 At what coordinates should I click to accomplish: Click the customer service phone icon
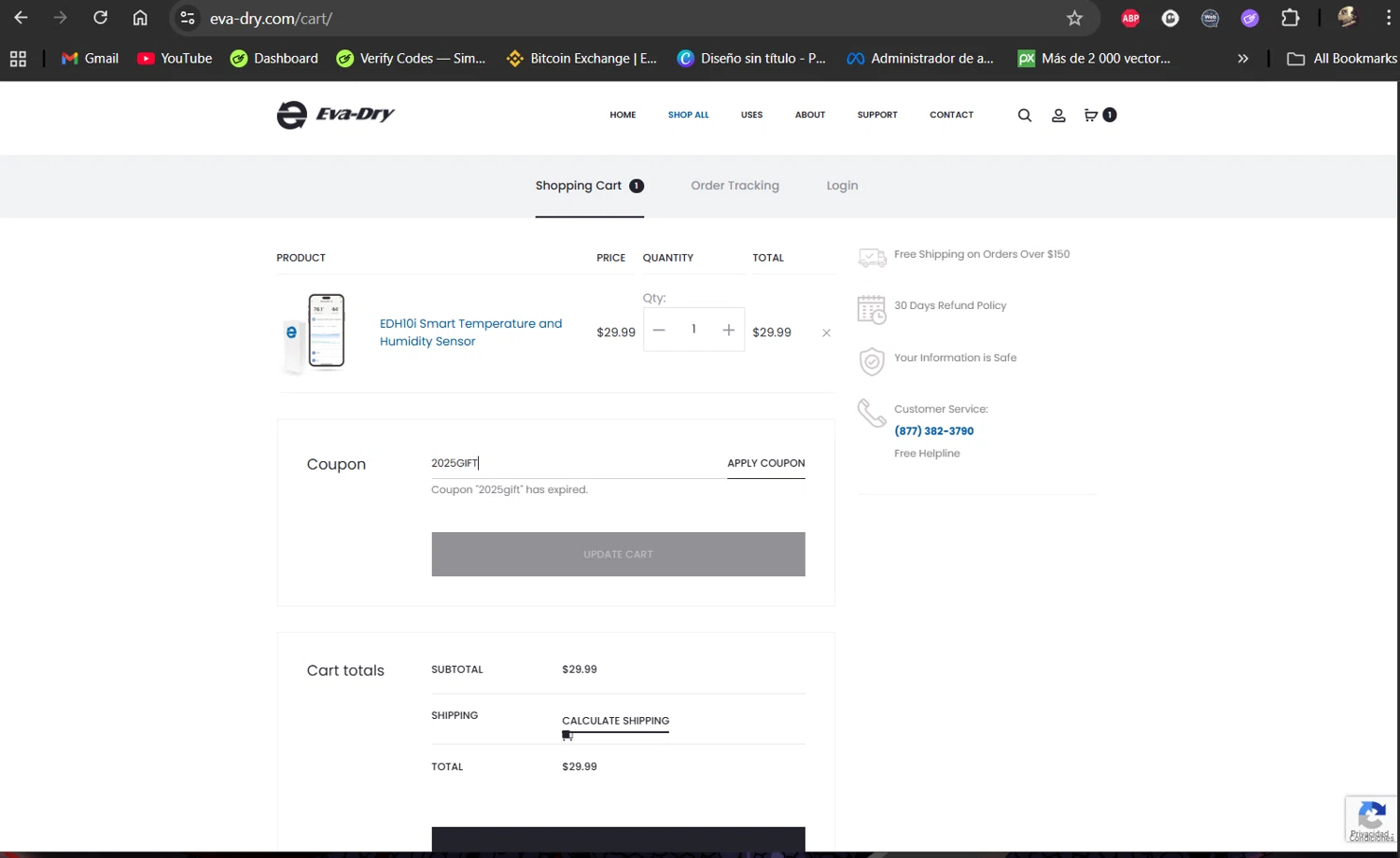(x=872, y=413)
